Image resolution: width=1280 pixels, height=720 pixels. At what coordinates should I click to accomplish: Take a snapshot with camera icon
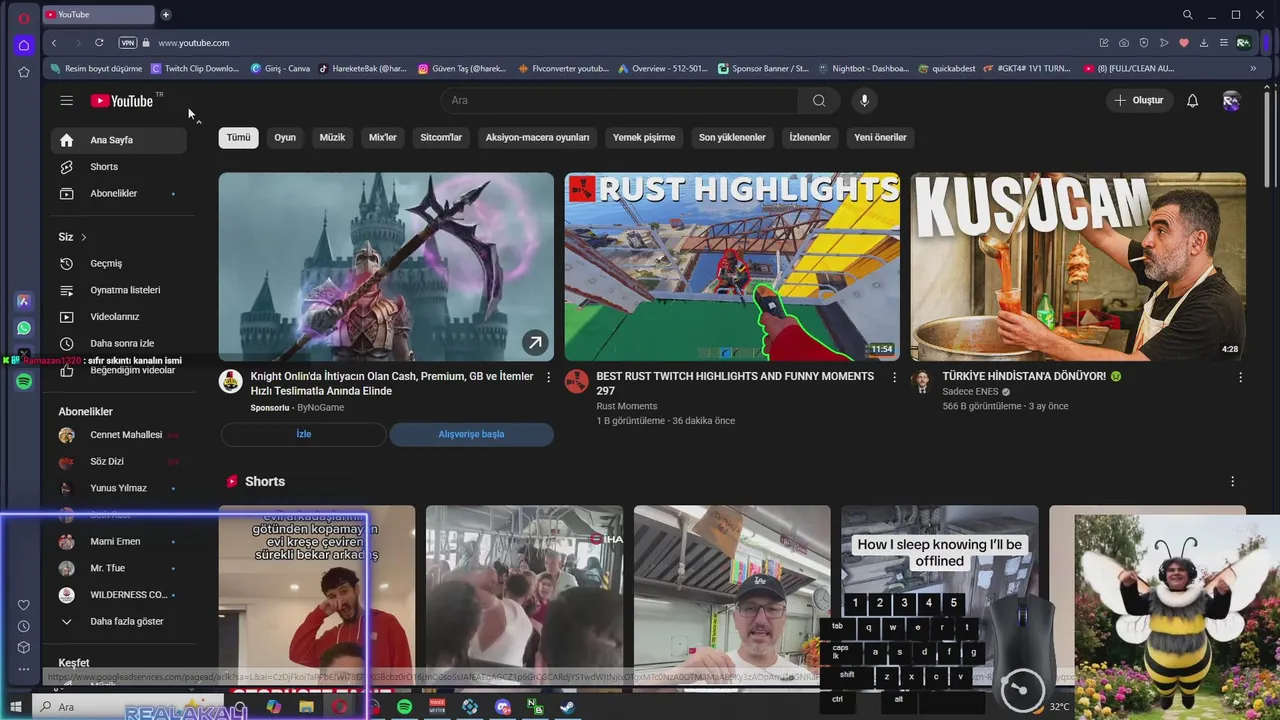[1124, 43]
